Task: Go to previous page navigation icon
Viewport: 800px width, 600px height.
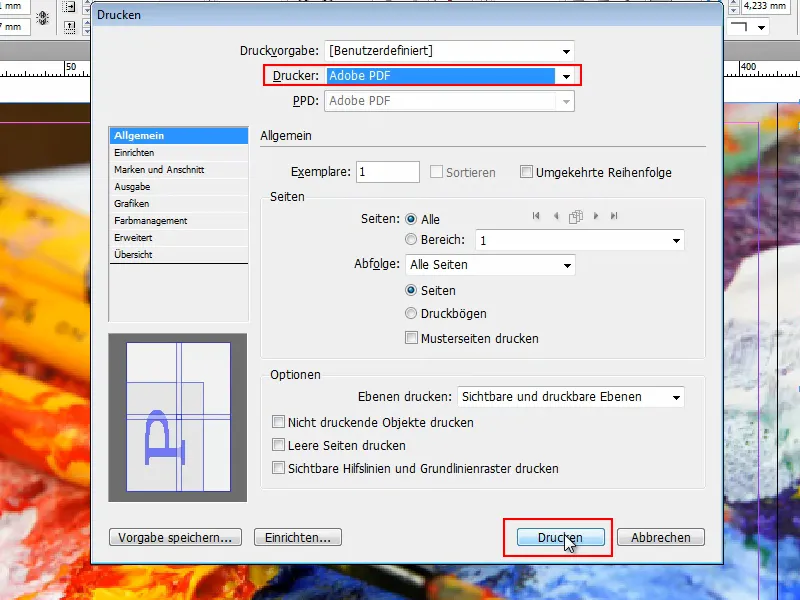Action: click(x=556, y=216)
